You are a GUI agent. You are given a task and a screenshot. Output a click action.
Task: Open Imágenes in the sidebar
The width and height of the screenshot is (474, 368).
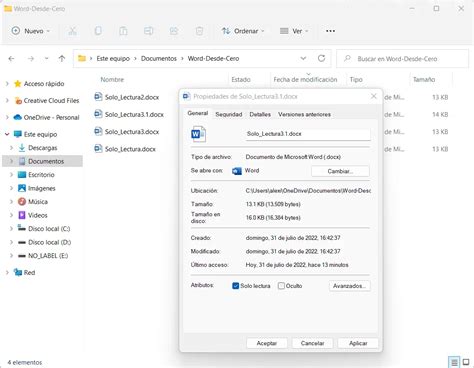click(42, 188)
